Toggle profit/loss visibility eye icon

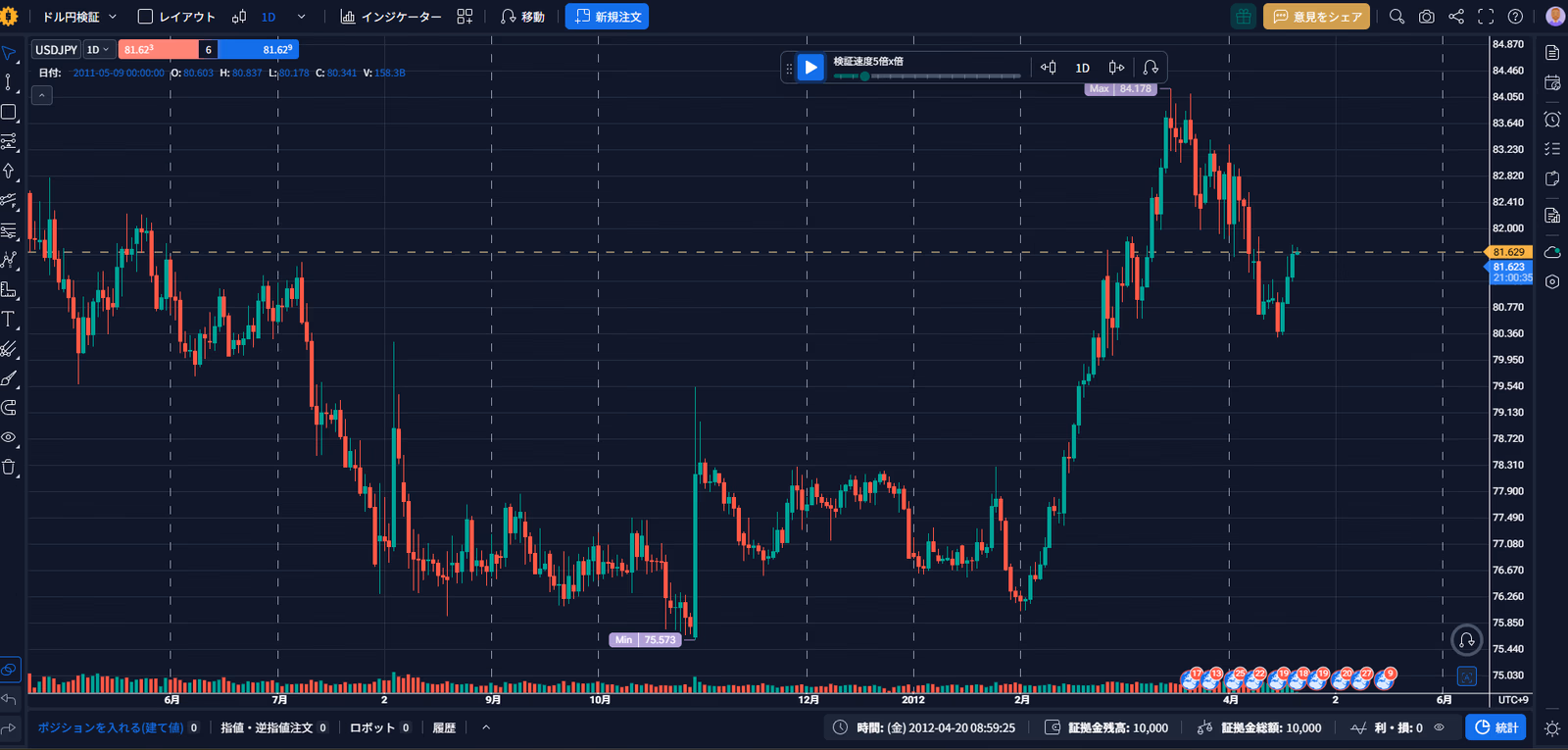[1439, 727]
